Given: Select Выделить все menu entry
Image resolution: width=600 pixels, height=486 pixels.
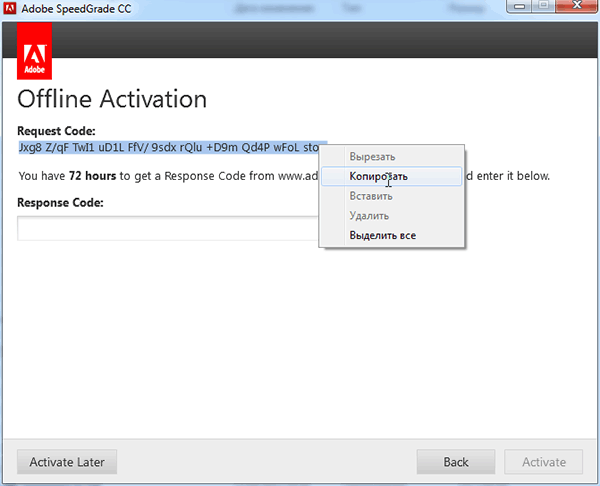Looking at the screenshot, I should [x=391, y=235].
